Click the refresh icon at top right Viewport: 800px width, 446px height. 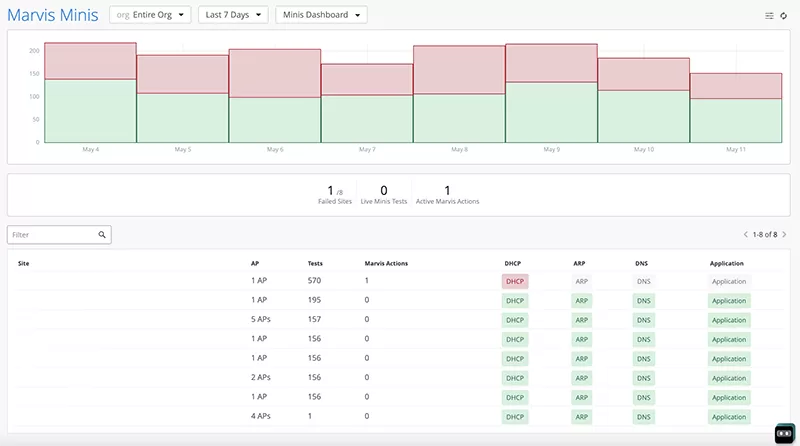tap(784, 16)
